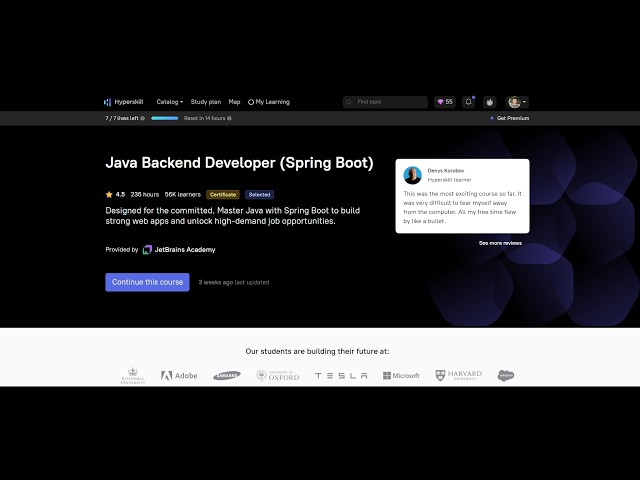Click info icon beside 7 / 7 lives left

[142, 118]
